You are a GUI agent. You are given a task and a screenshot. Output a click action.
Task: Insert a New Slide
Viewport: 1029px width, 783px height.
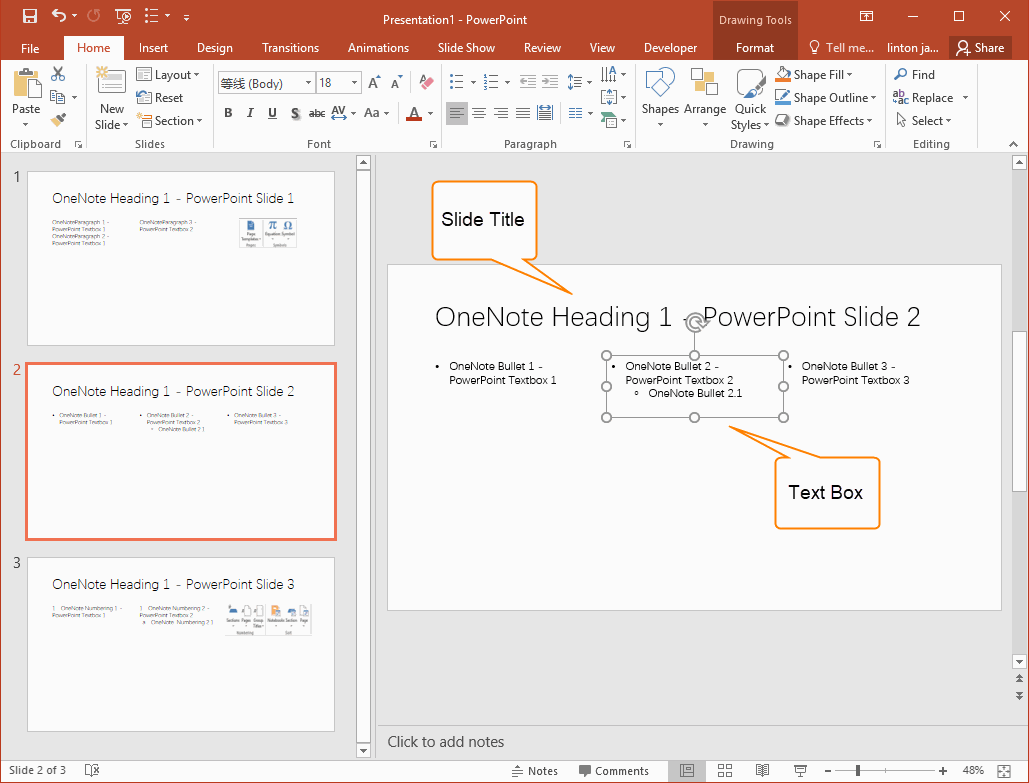click(111, 98)
